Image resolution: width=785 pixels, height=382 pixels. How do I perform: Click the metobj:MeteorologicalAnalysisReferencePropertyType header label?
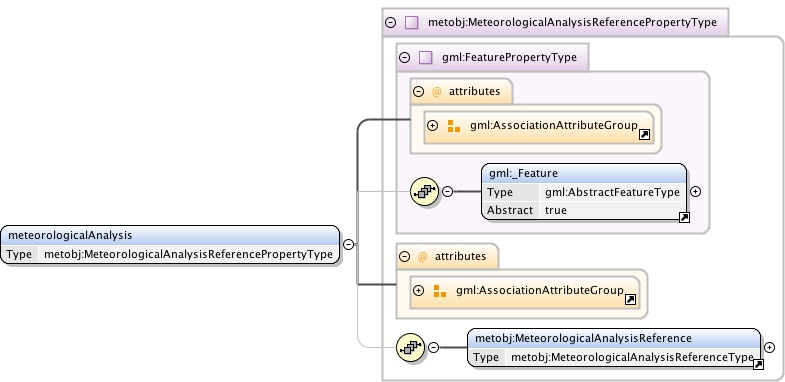(572, 23)
